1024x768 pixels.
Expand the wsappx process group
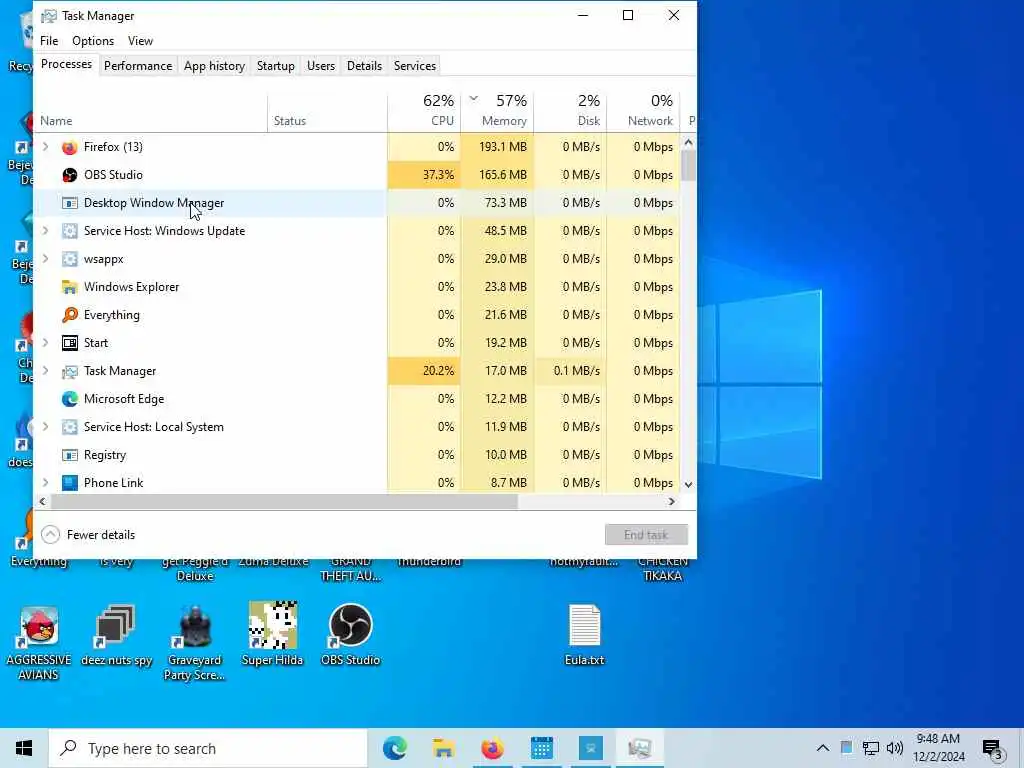[x=45, y=259]
